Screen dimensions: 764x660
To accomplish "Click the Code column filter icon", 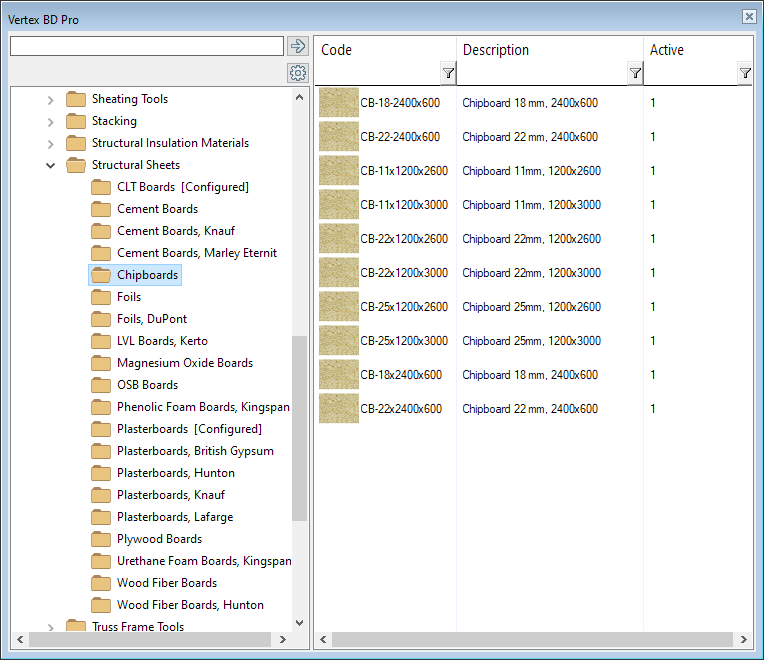I will click(448, 73).
